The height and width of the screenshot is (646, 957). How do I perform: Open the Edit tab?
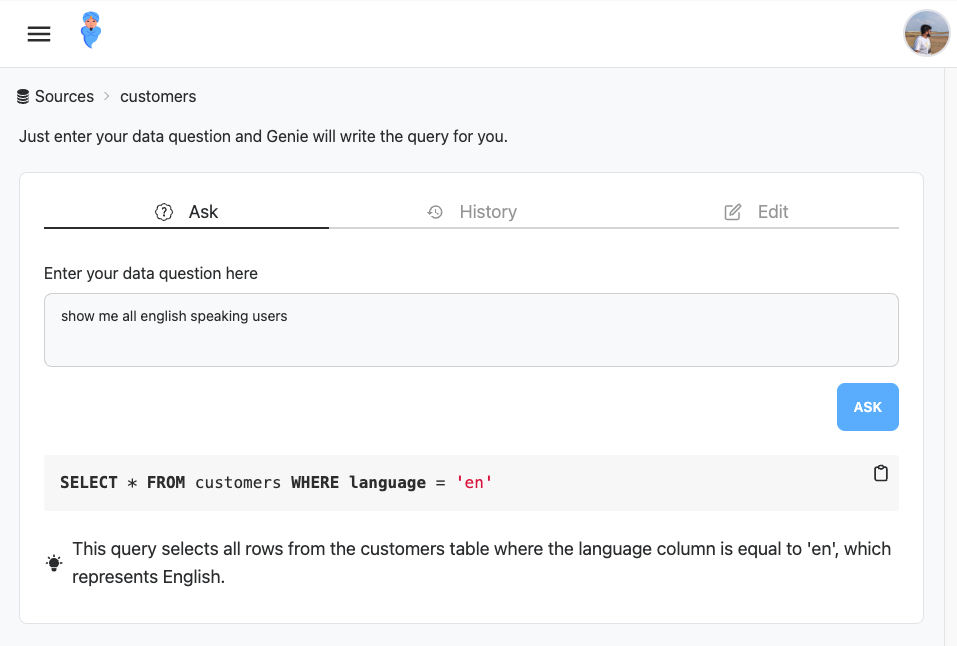click(756, 212)
